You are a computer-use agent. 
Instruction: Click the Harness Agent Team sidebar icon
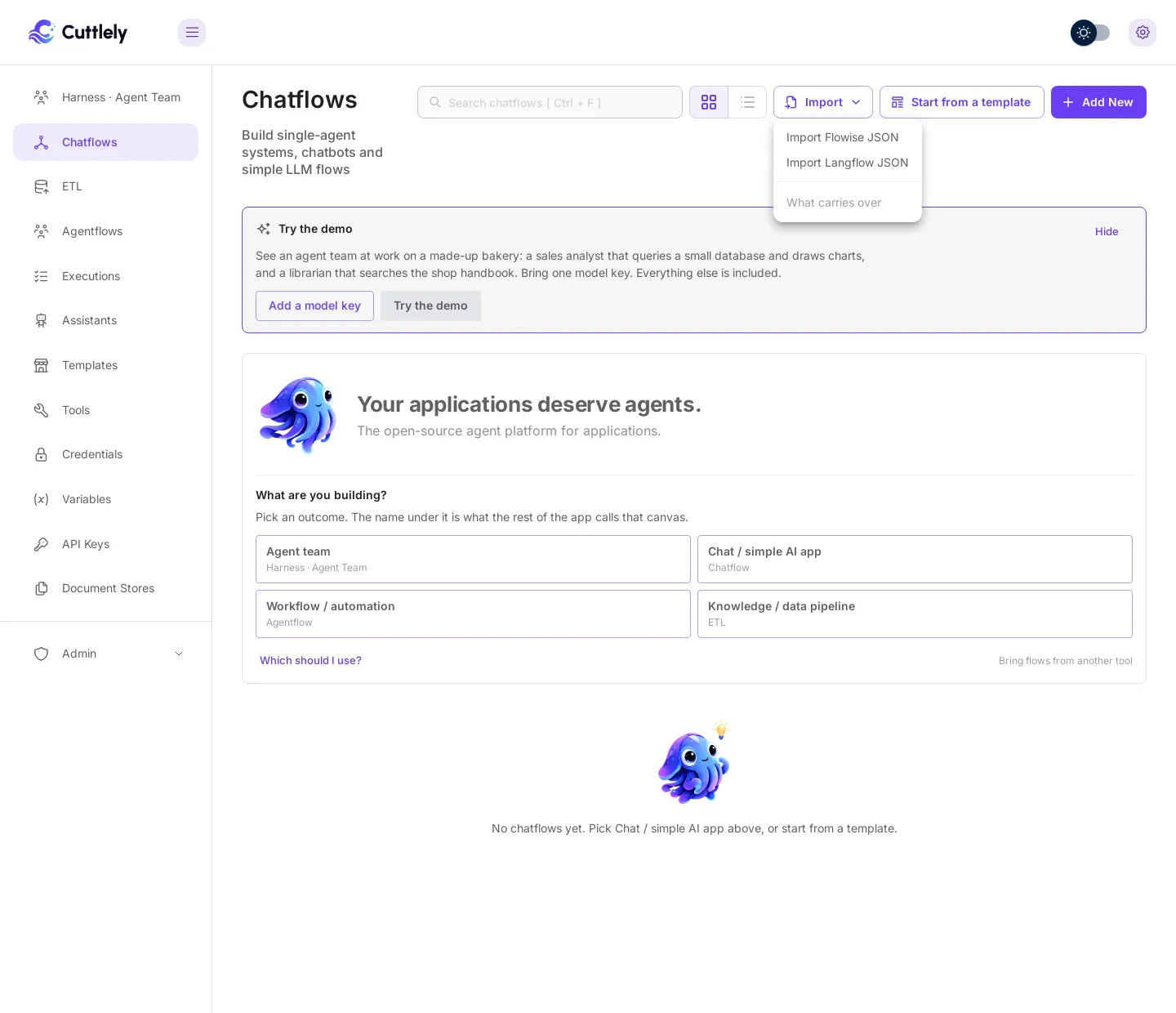point(41,97)
